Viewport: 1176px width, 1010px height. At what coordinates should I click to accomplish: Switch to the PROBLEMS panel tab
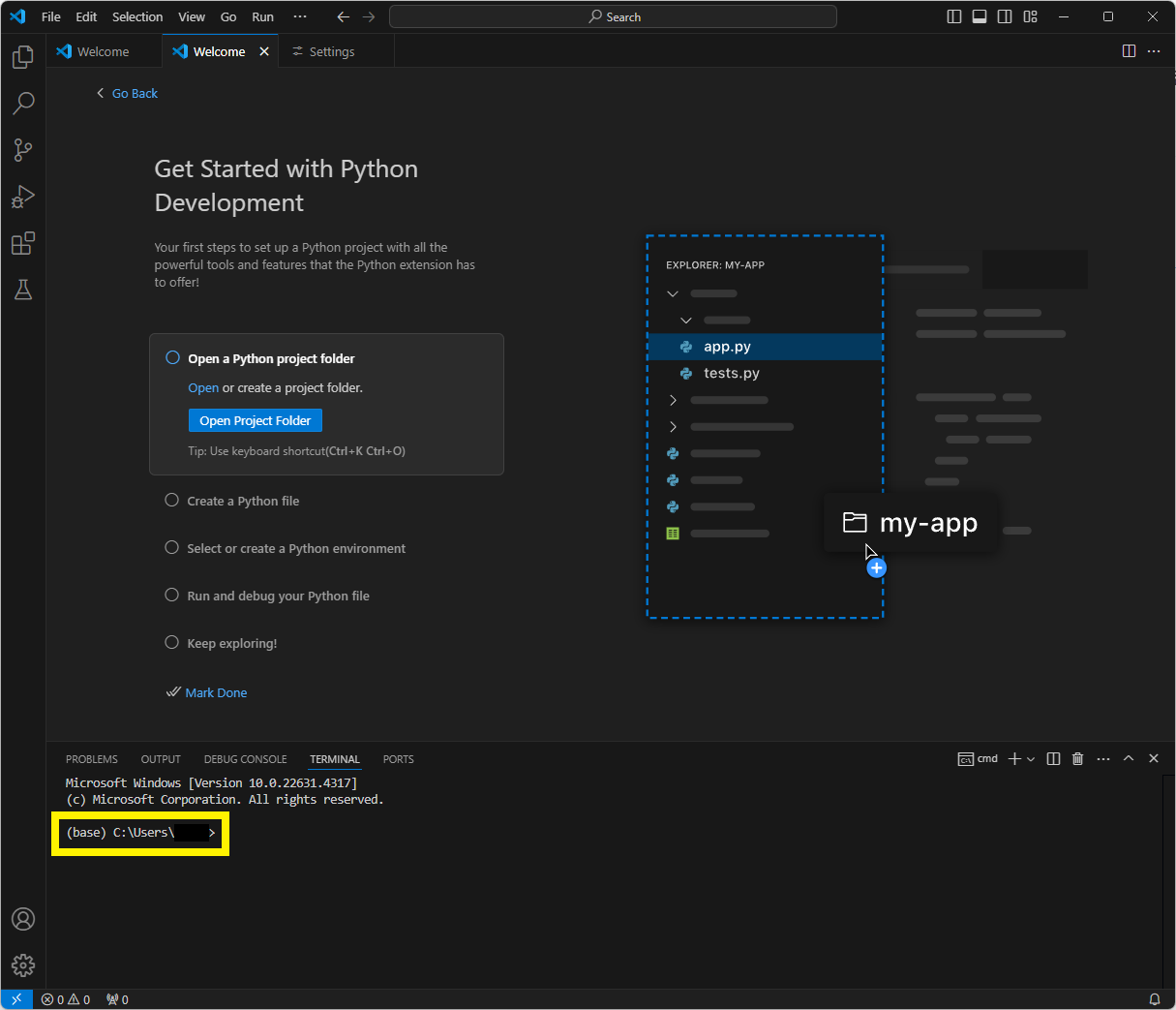(x=92, y=759)
